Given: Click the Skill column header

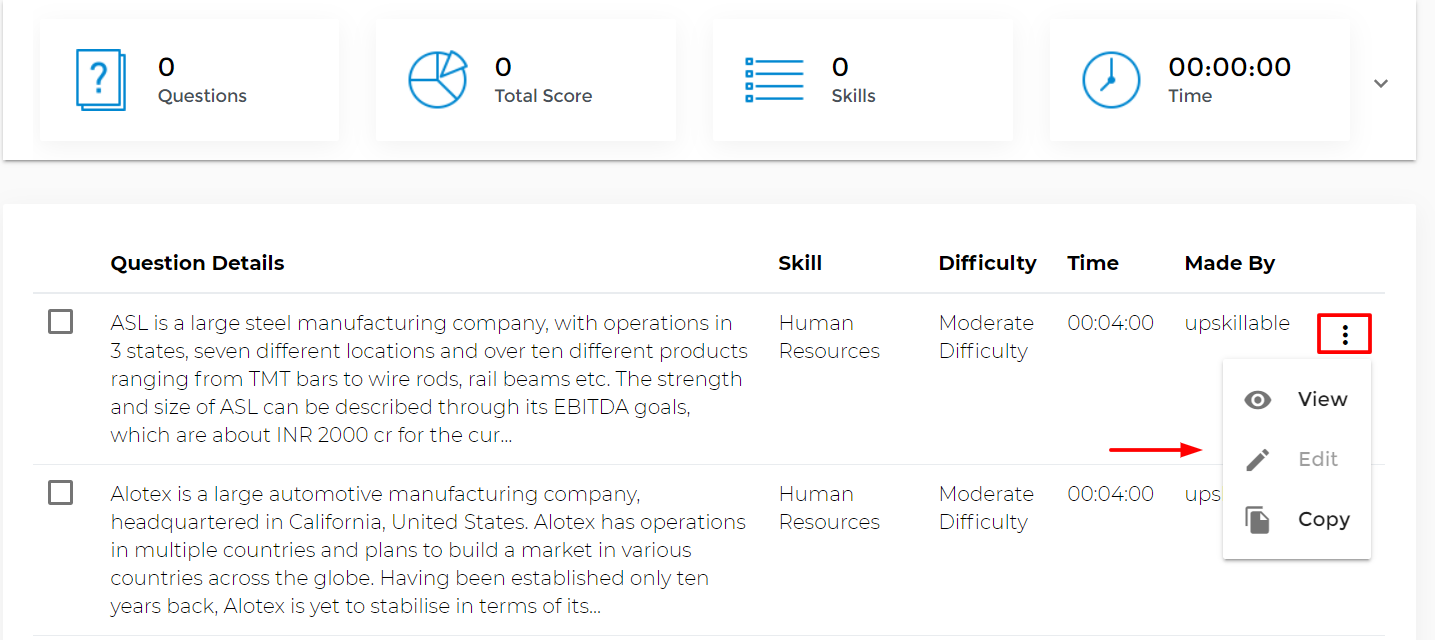Looking at the screenshot, I should [800, 263].
